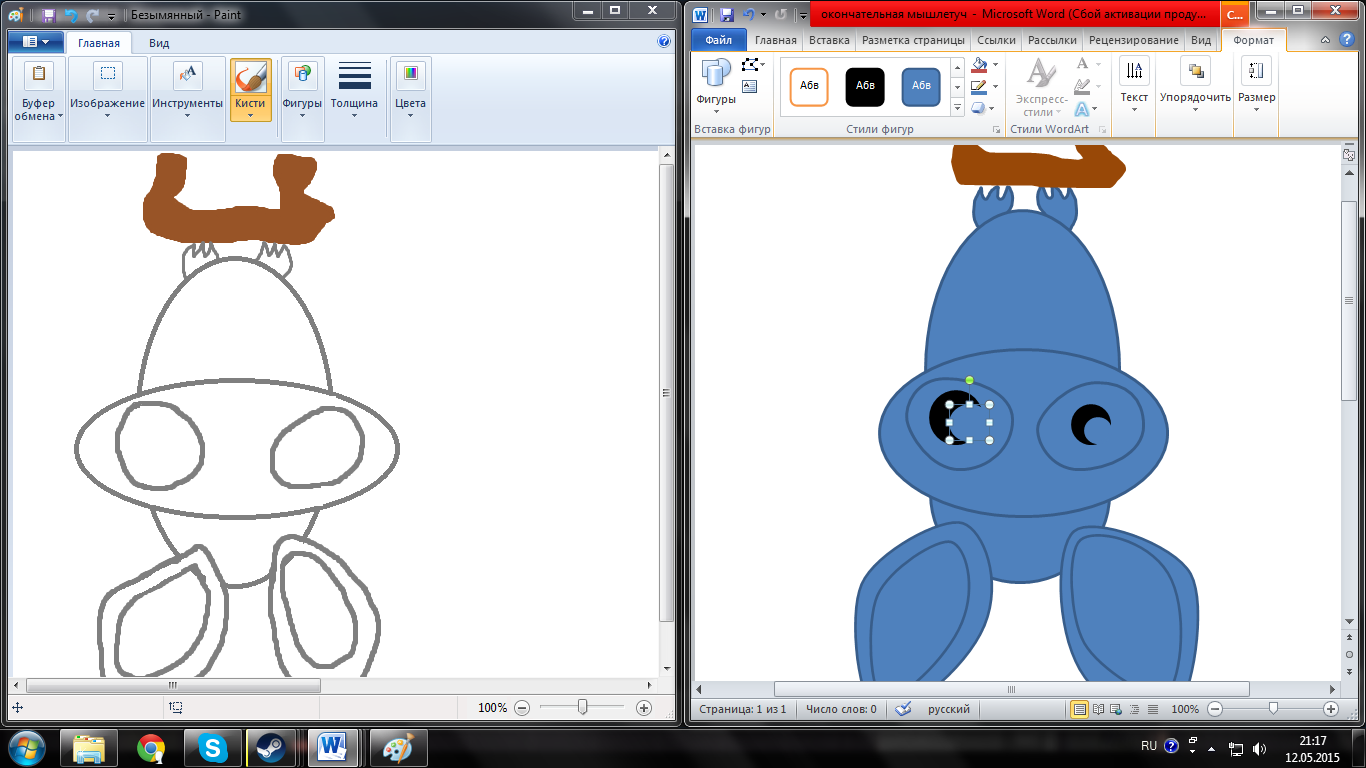This screenshot has height=768, width=1366.
Task: Open the Формат drawing tools tab
Action: tap(1253, 40)
